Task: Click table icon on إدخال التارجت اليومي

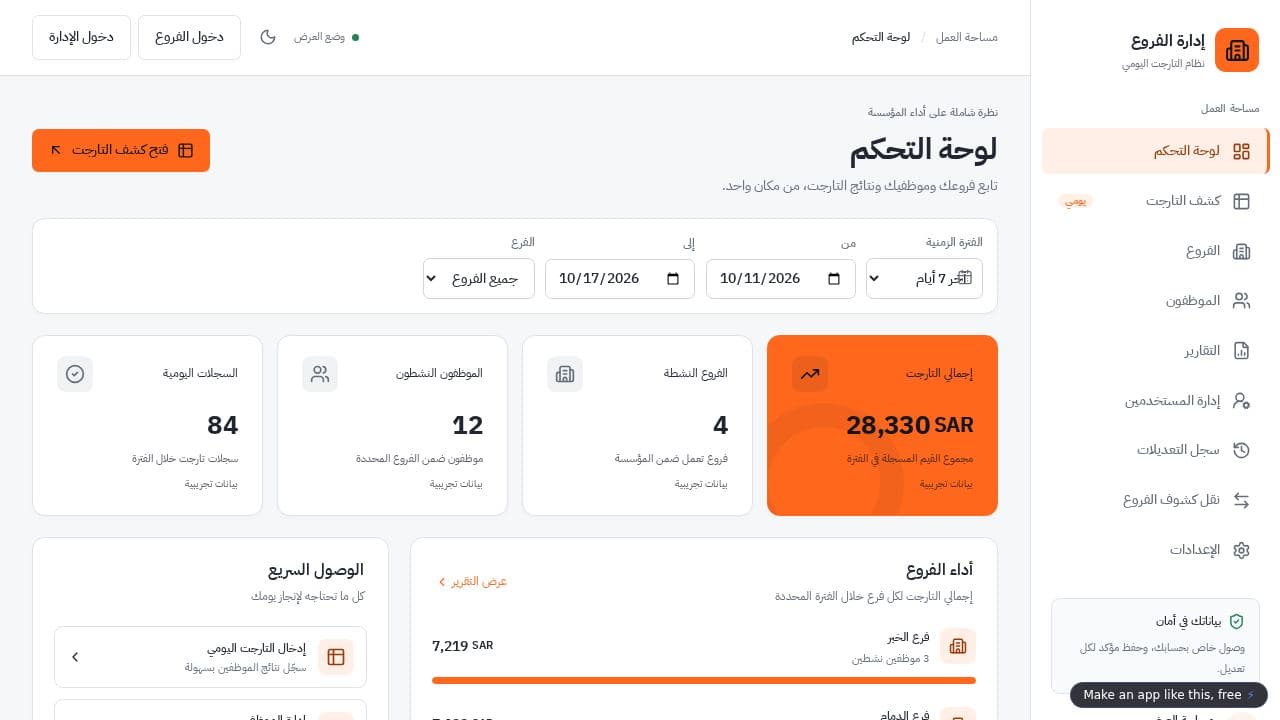Action: click(336, 657)
